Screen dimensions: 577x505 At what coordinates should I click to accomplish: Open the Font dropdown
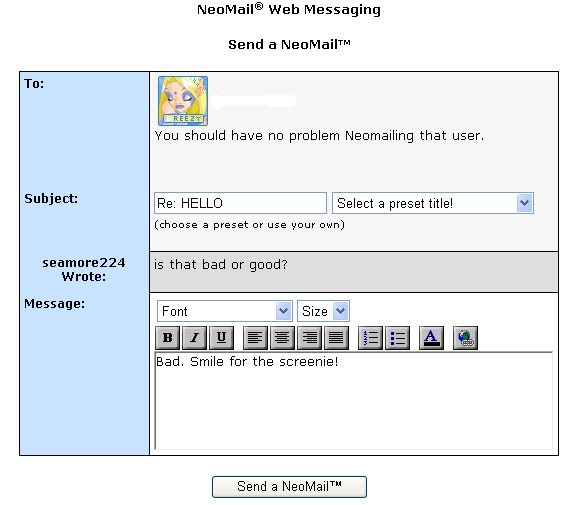click(225, 311)
